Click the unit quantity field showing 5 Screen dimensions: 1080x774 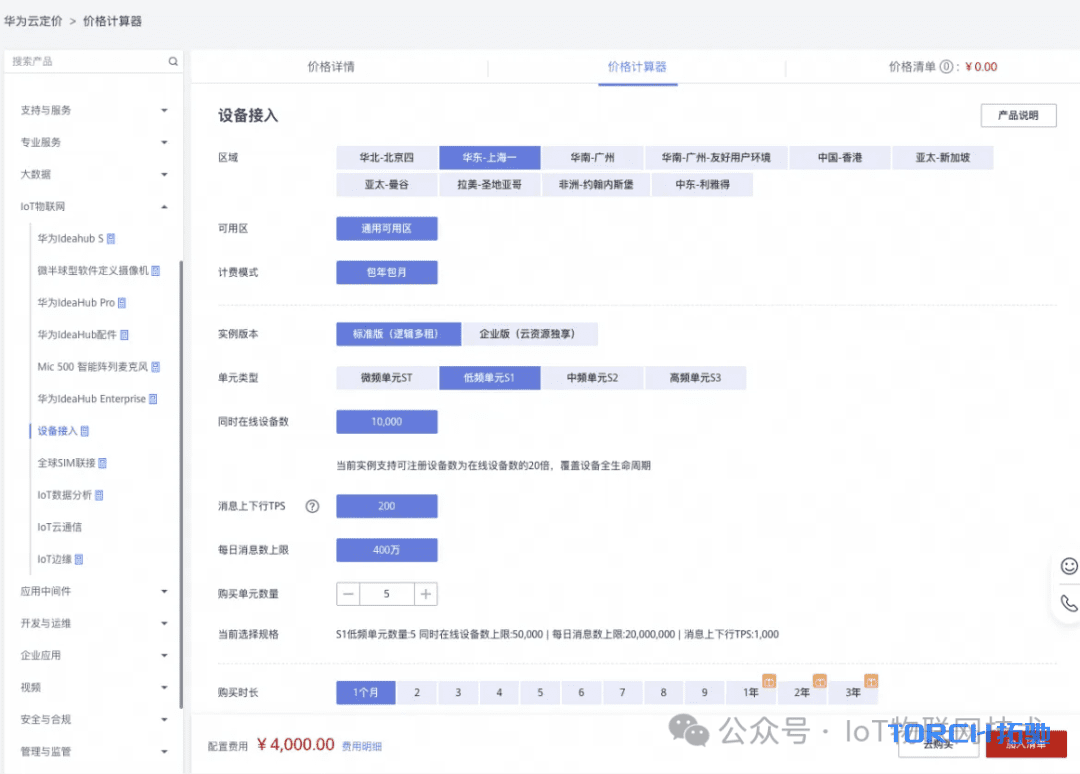[386, 594]
